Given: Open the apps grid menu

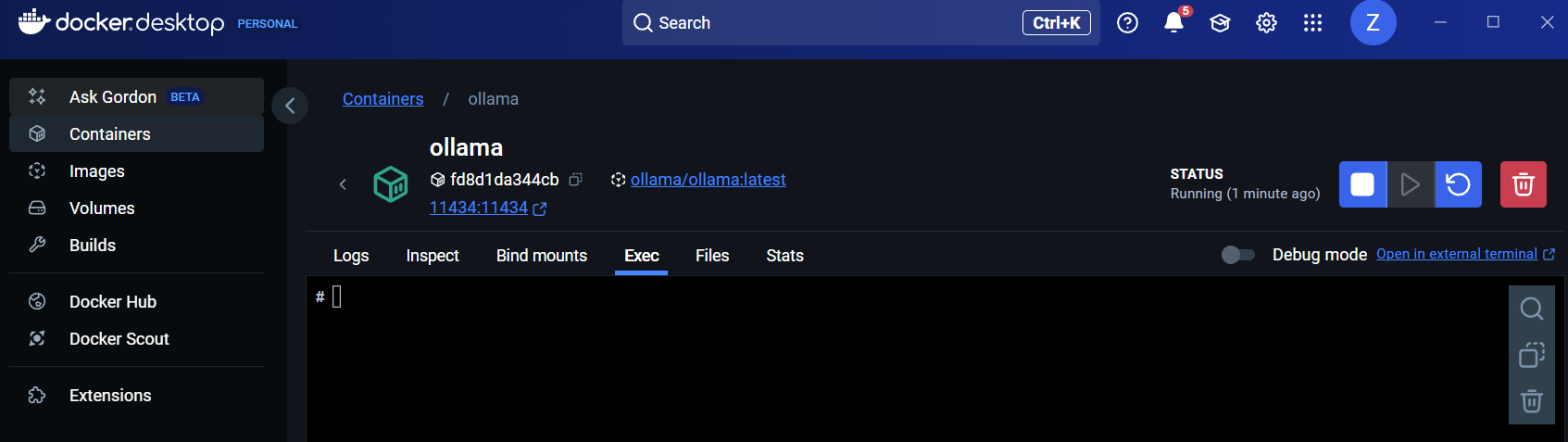Looking at the screenshot, I should (1312, 23).
